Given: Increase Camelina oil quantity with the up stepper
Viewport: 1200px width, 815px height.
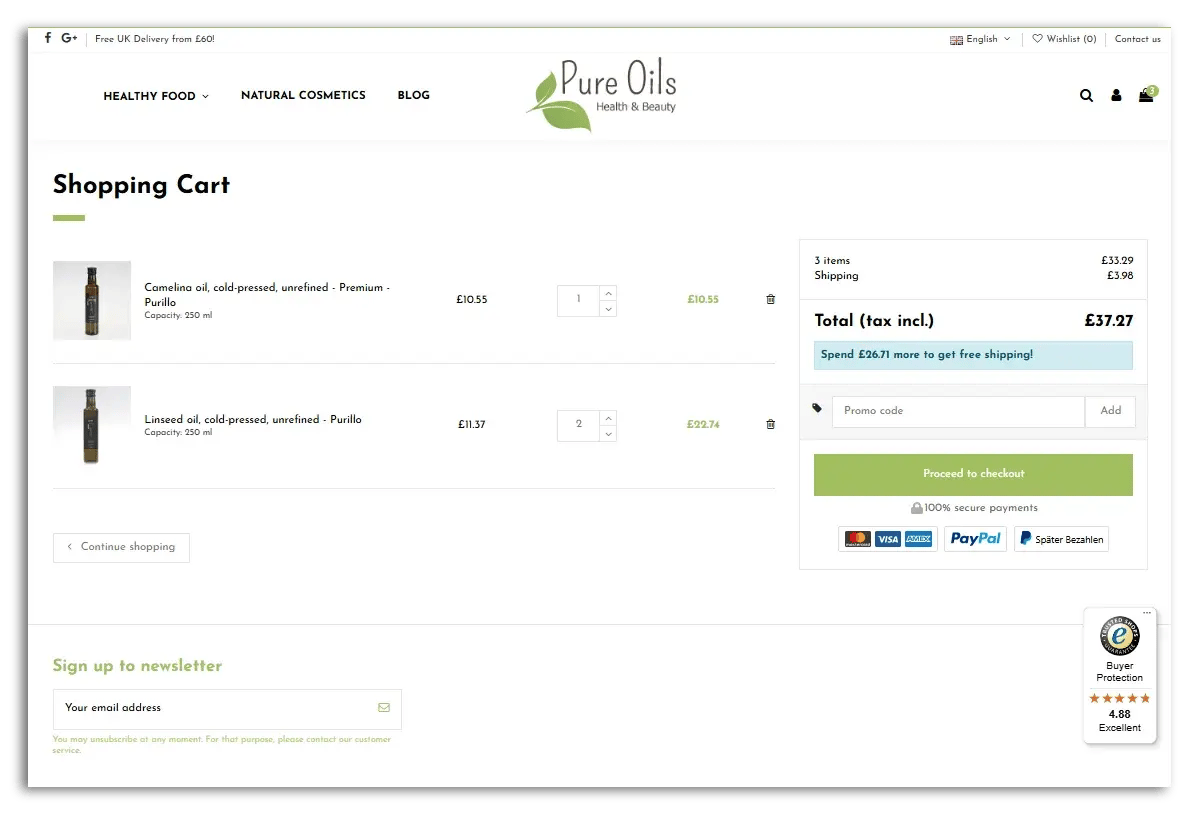Looking at the screenshot, I should 608,292.
